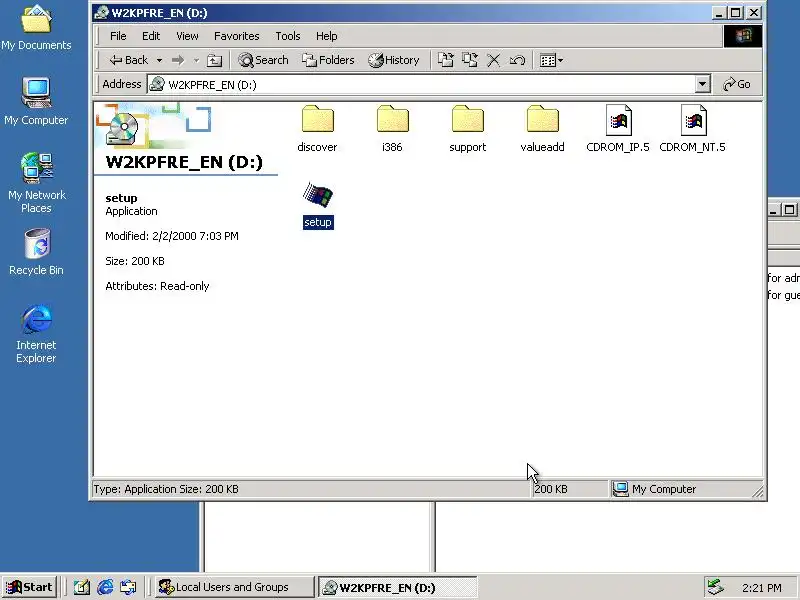Open the File menu
800x600 pixels.
pos(118,36)
